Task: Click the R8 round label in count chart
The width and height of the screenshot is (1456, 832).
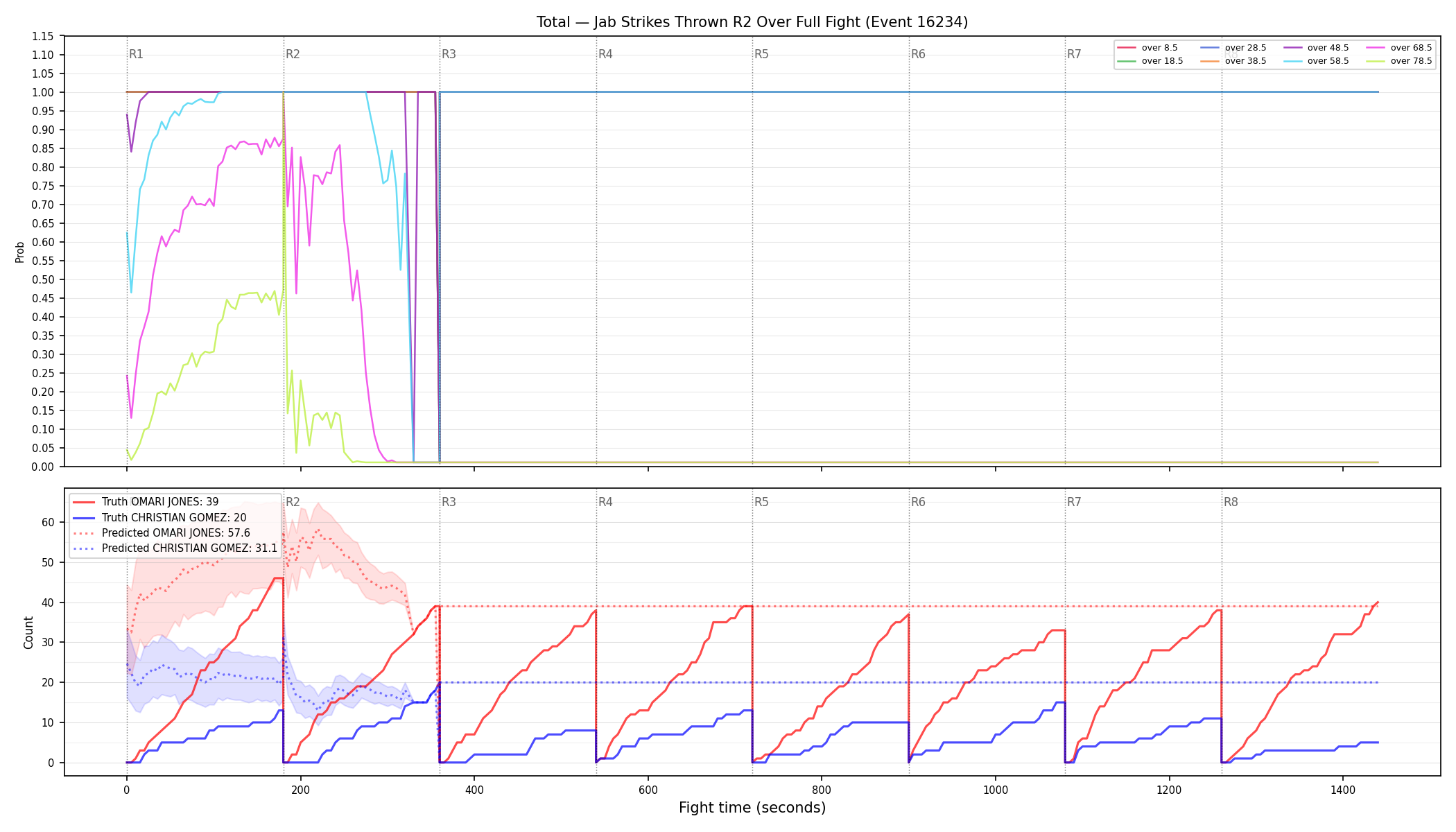Action: point(1231,502)
